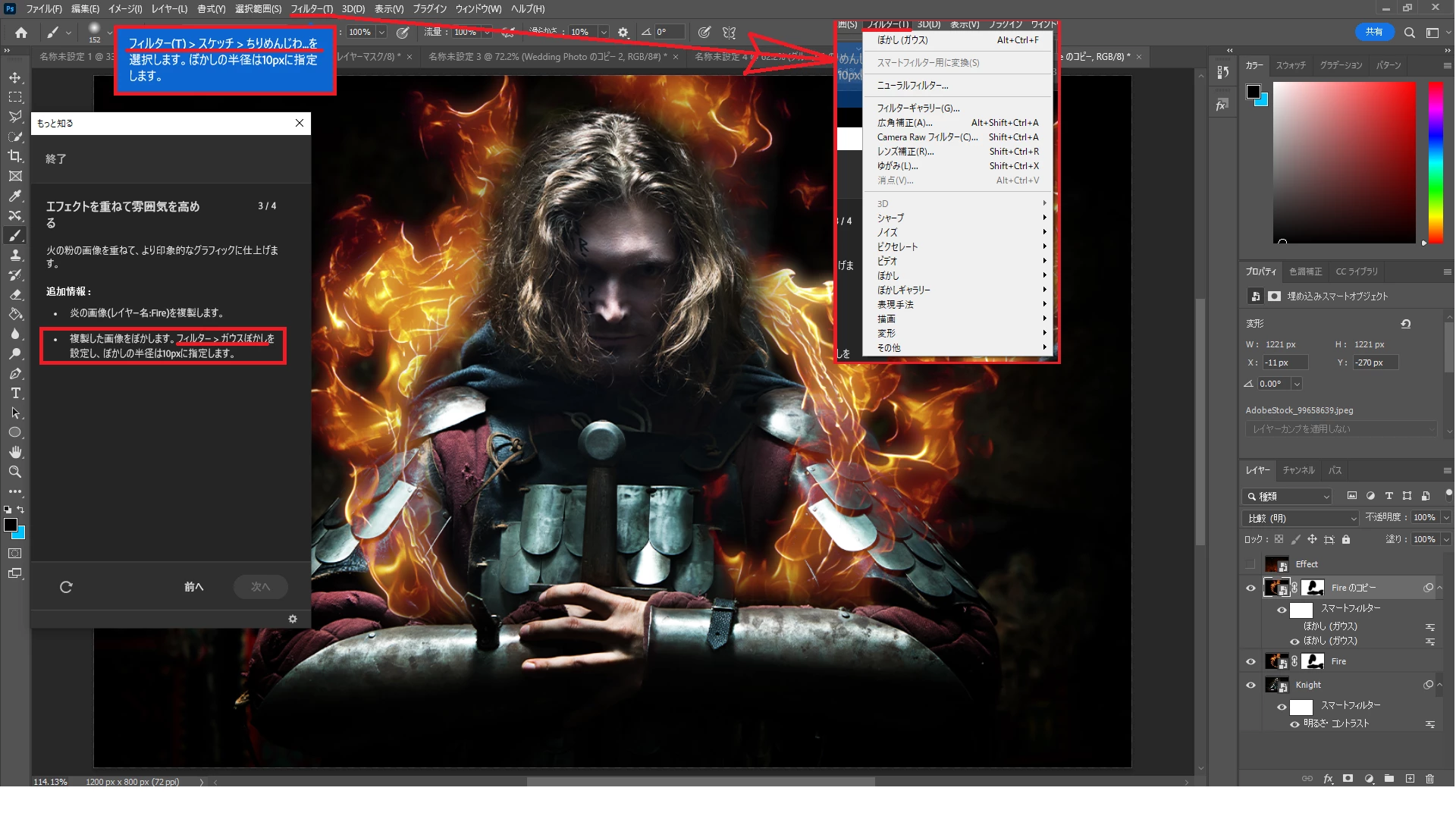Select the Type (T) tool

[15, 394]
